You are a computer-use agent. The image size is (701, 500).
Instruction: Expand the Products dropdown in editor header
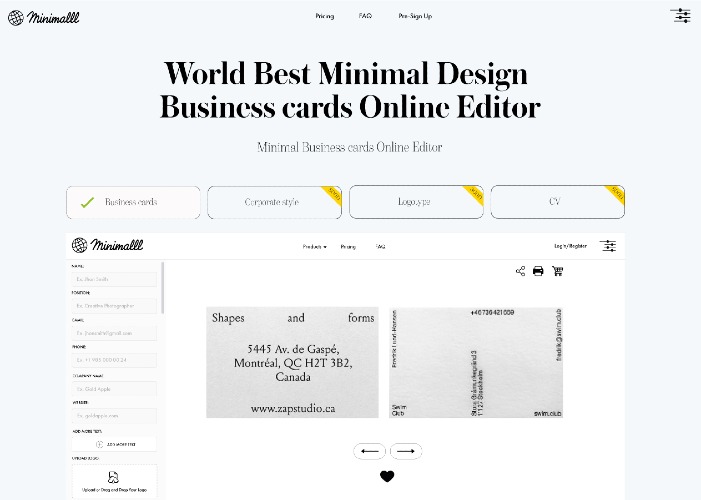[314, 246]
